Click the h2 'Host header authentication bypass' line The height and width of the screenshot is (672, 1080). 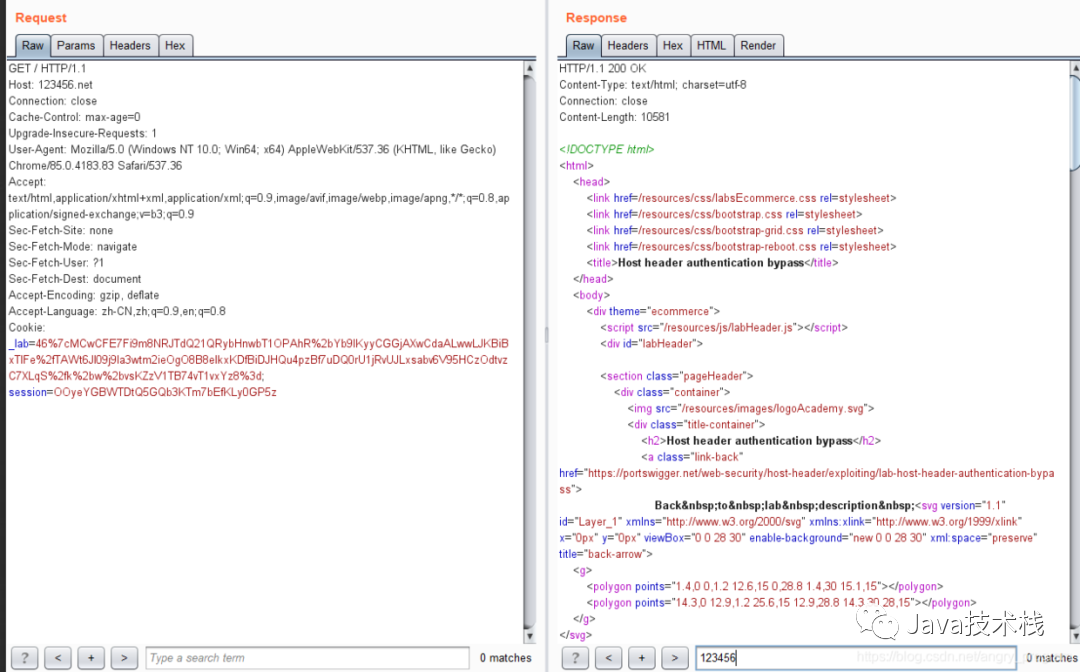tap(761, 441)
